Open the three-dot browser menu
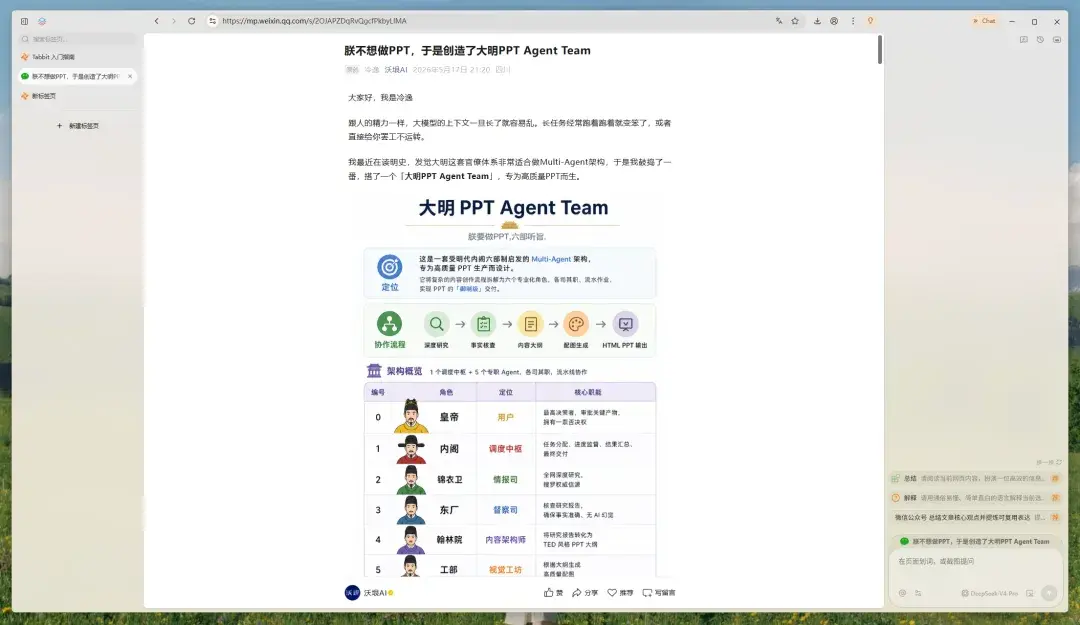The height and width of the screenshot is (625, 1080). pyautogui.click(x=853, y=21)
